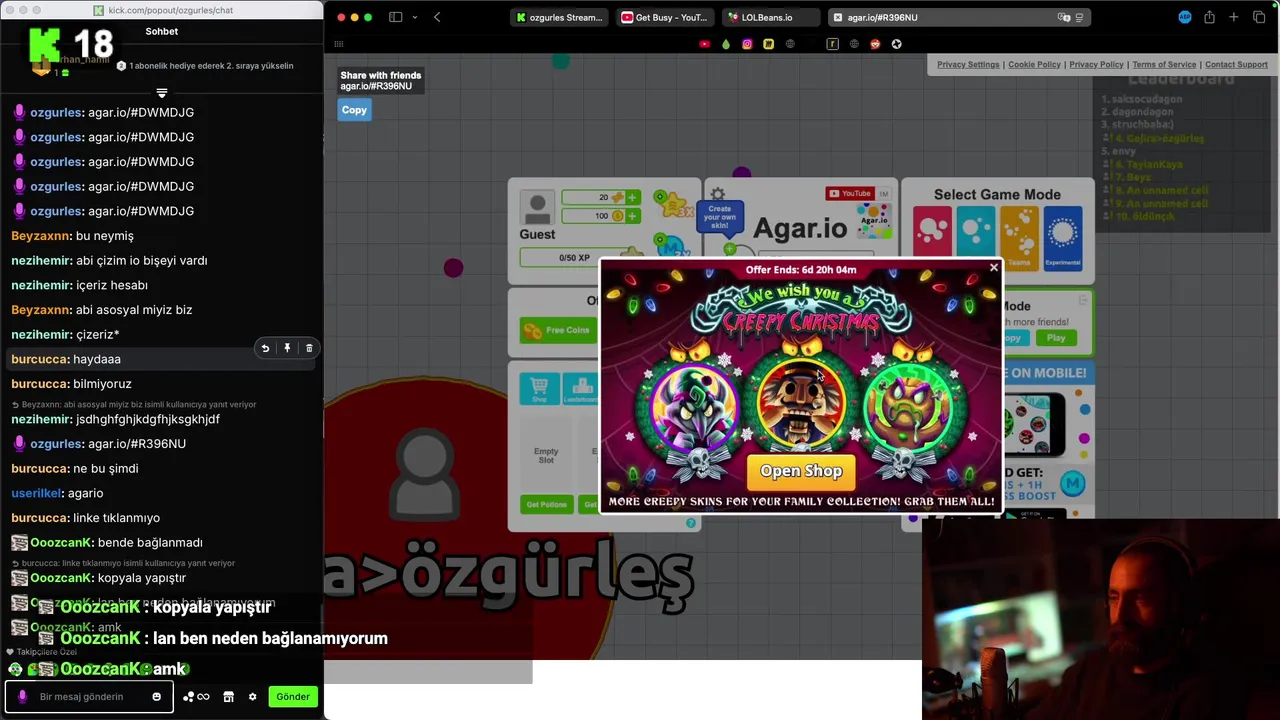Select the pink FFA game mode
The width and height of the screenshot is (1280, 720).
pyautogui.click(x=932, y=238)
